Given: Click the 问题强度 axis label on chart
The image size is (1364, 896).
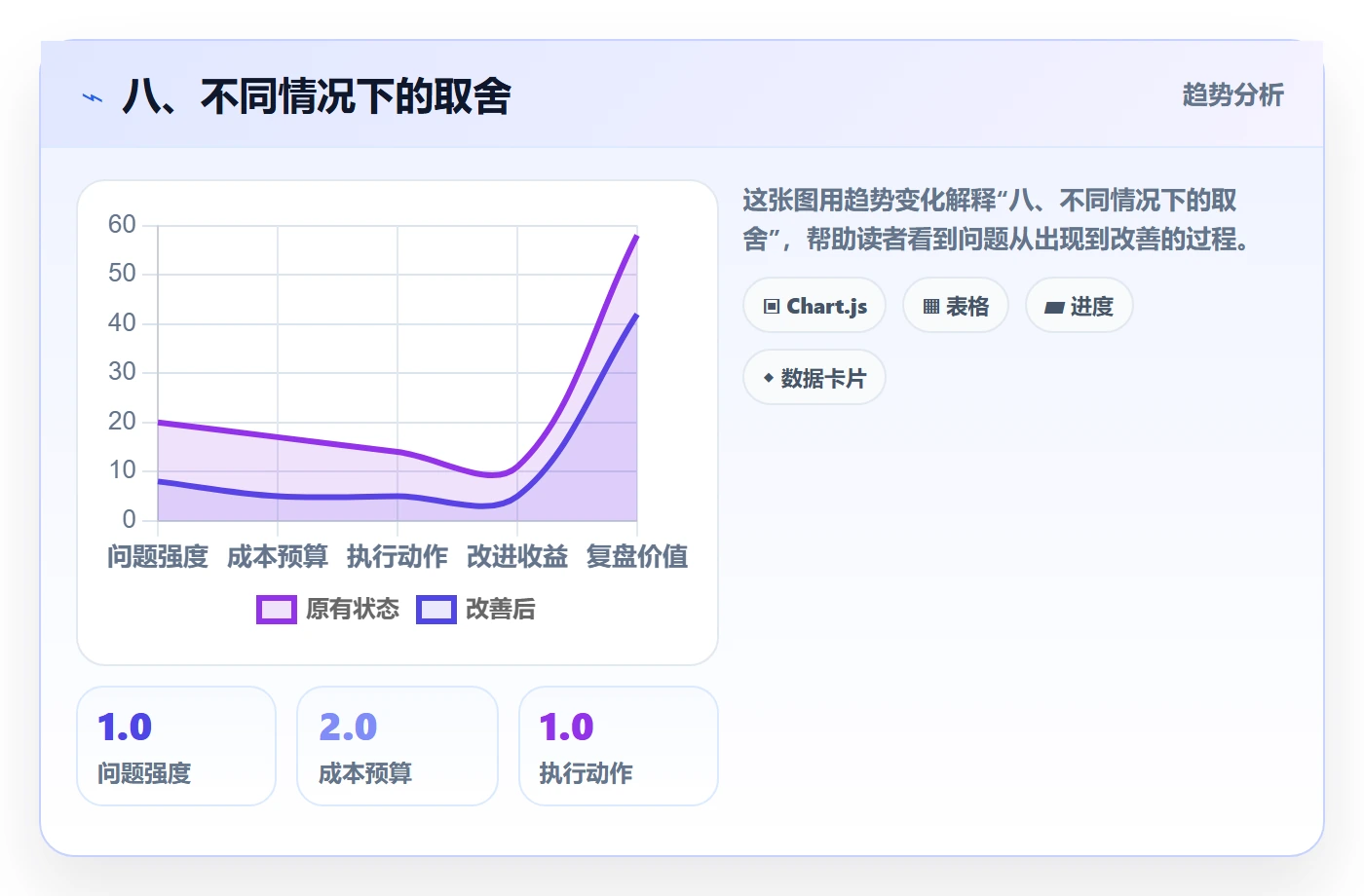Looking at the screenshot, I should click(x=158, y=557).
